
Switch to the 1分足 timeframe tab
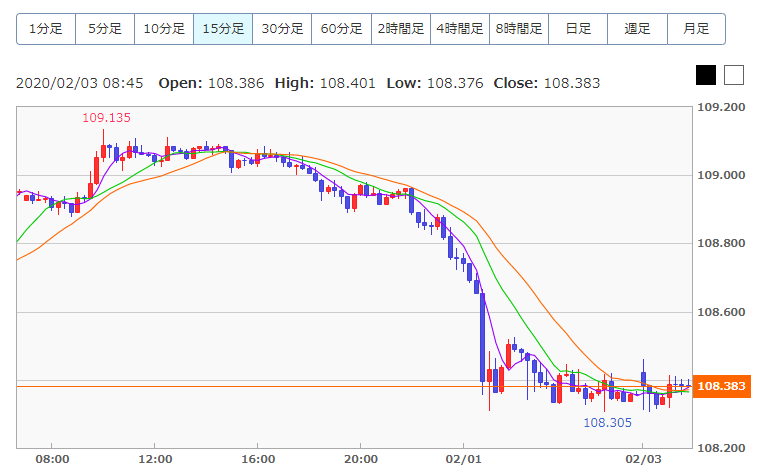tap(46, 29)
